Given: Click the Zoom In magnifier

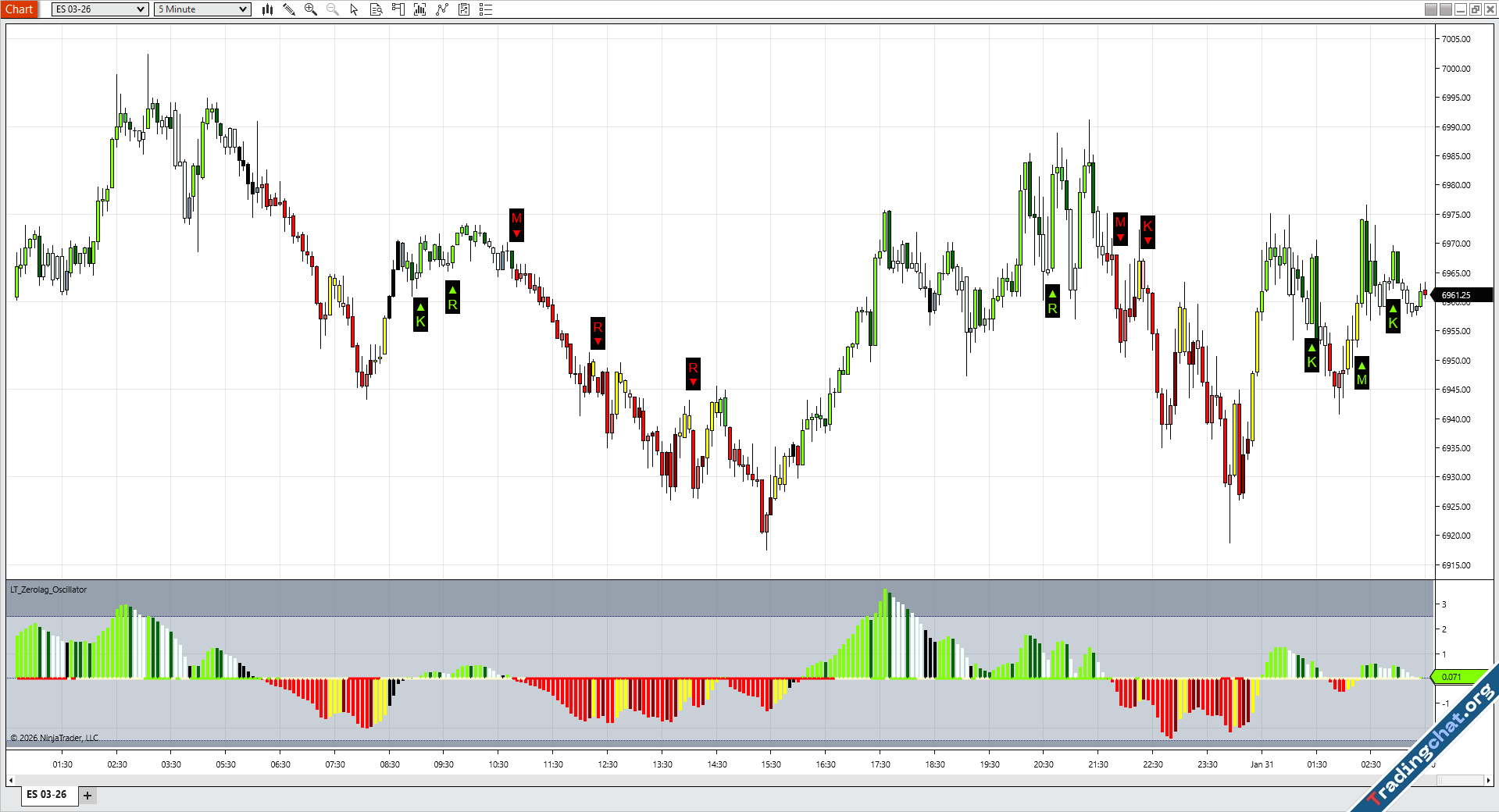Looking at the screenshot, I should [x=311, y=9].
